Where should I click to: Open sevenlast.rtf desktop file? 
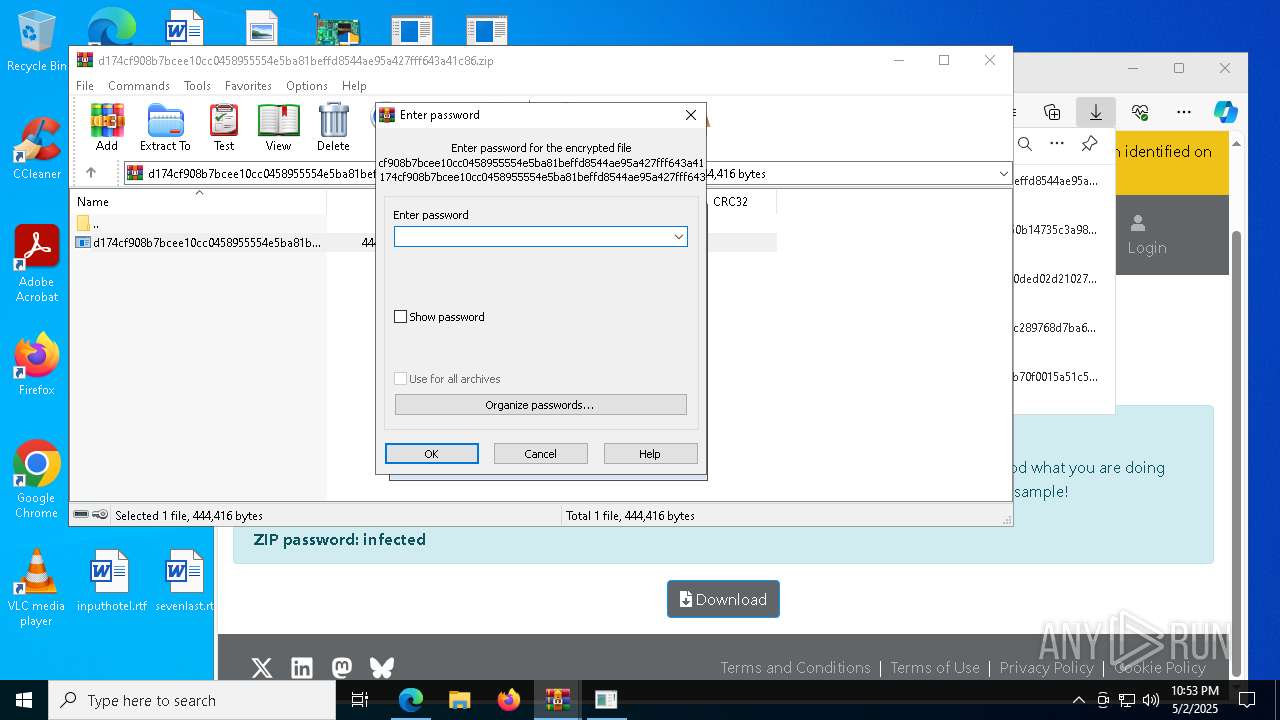pyautogui.click(x=185, y=580)
